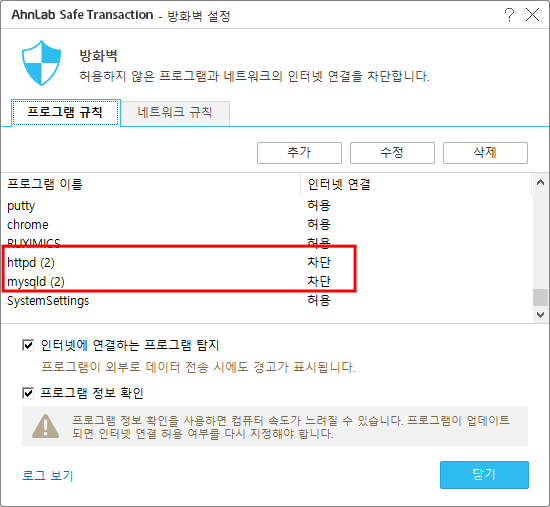Select the httpd (2) blocked entry
This screenshot has width=550, height=507.
tap(267, 262)
